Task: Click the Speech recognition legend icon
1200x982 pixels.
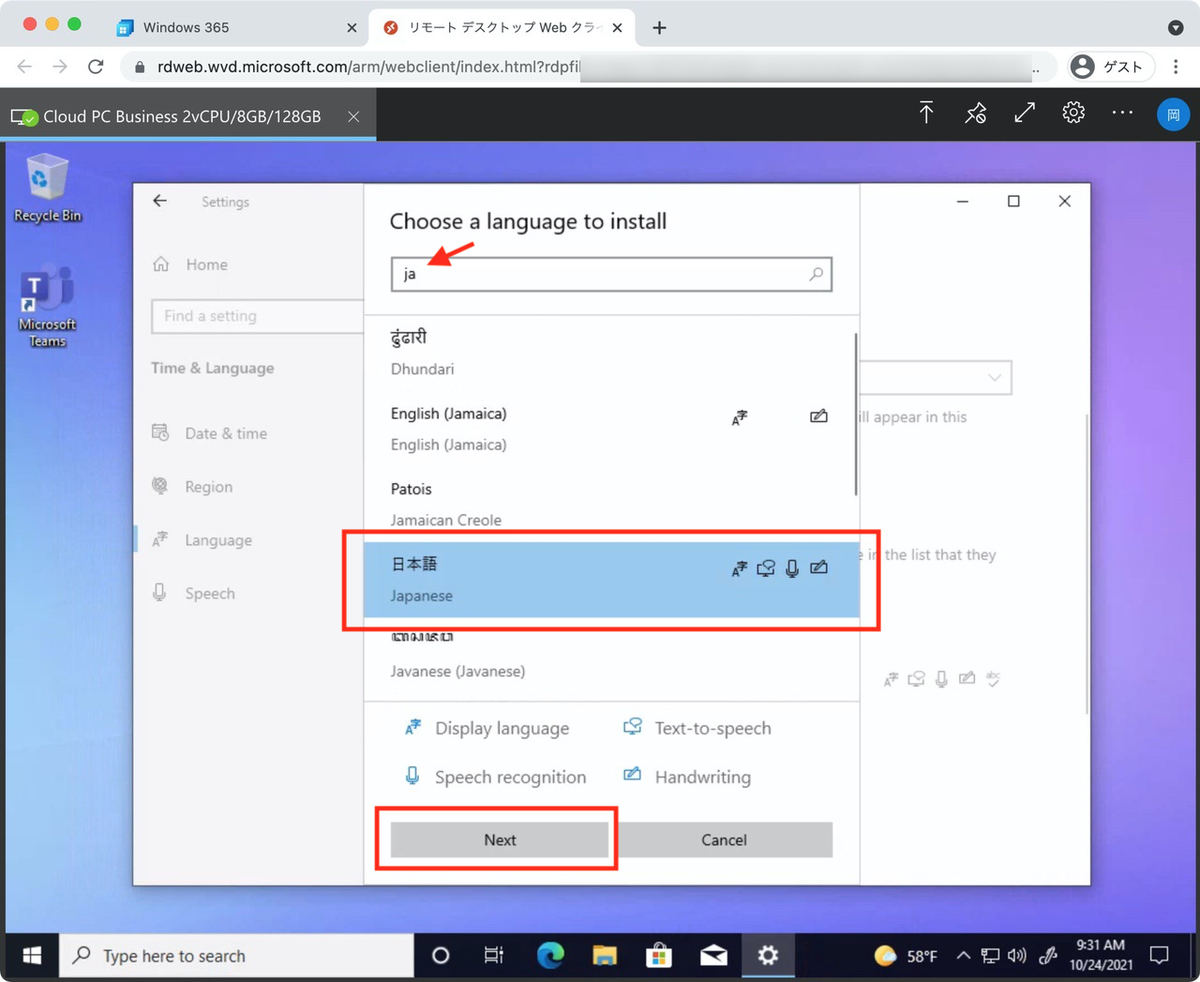Action: coord(412,776)
